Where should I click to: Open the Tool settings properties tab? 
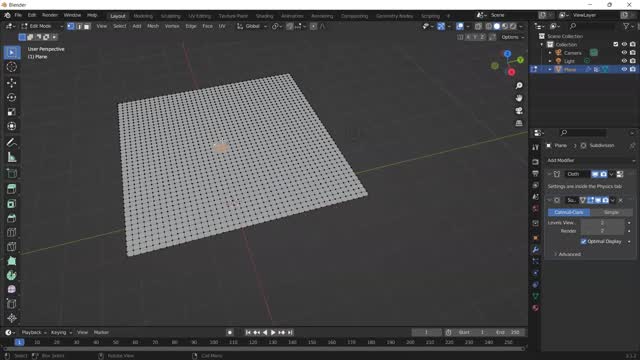pos(536,148)
